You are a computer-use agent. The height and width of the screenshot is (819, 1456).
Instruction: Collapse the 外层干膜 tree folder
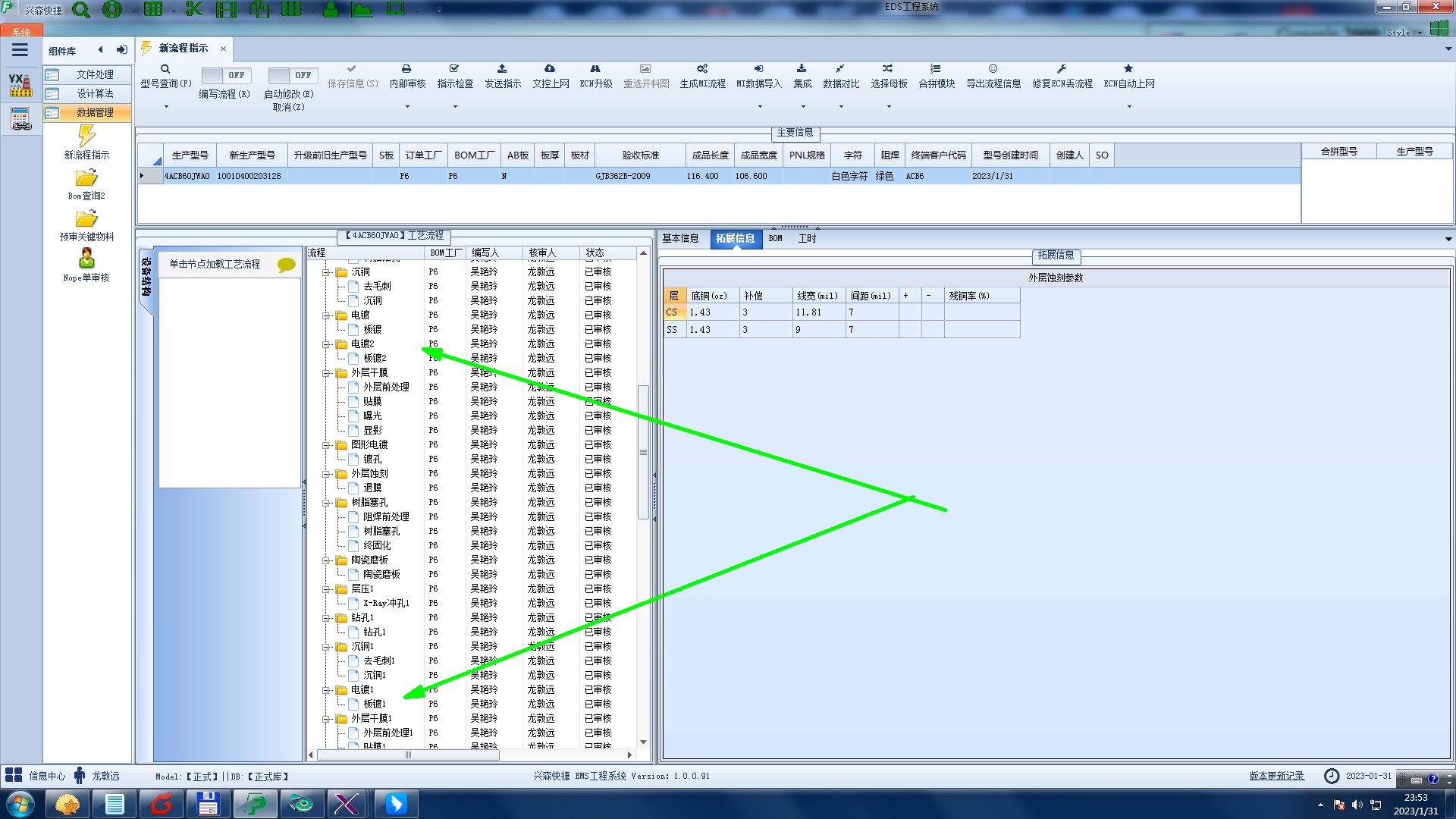click(x=326, y=373)
